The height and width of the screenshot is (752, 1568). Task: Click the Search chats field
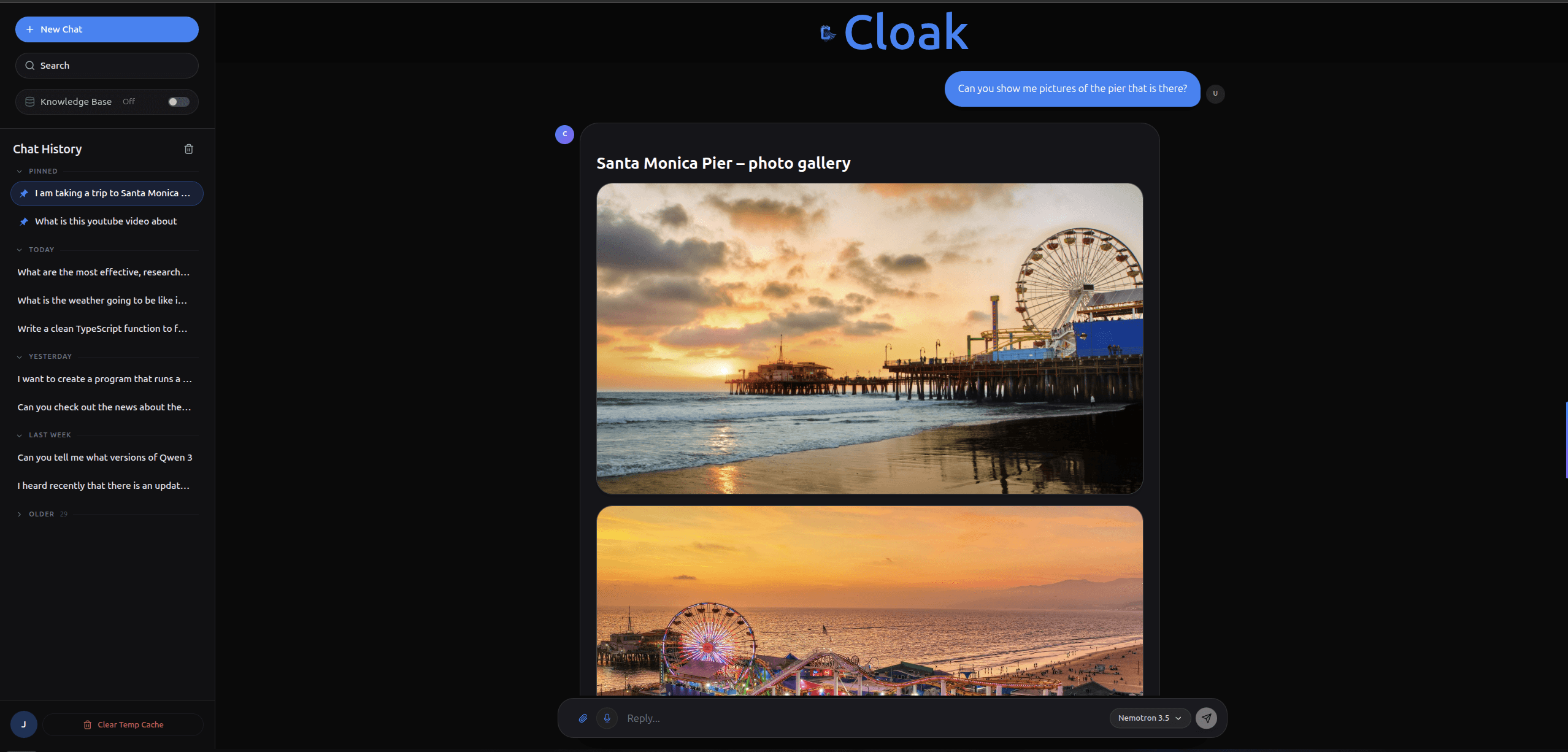pyautogui.click(x=107, y=66)
